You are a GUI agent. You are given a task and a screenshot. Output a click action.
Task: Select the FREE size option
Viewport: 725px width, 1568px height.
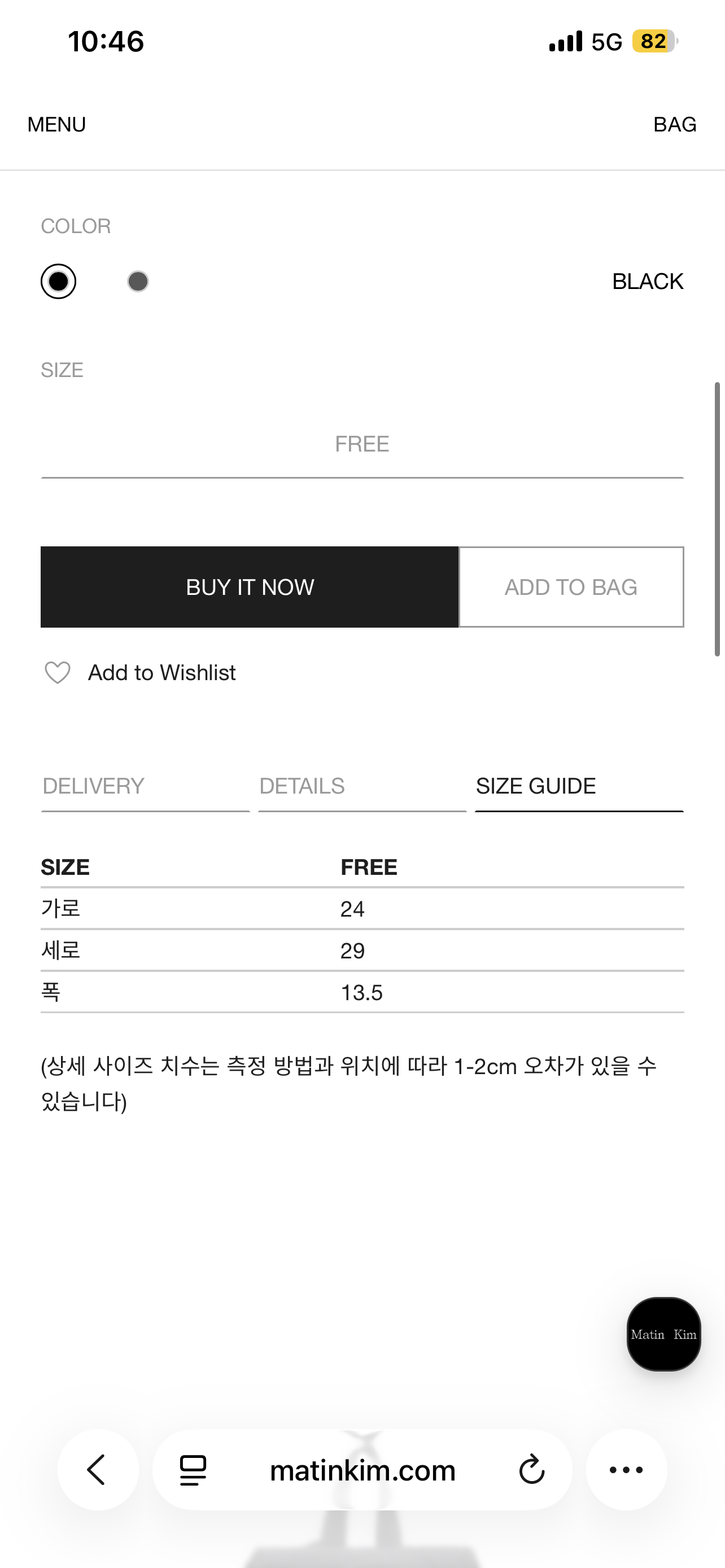tap(361, 444)
